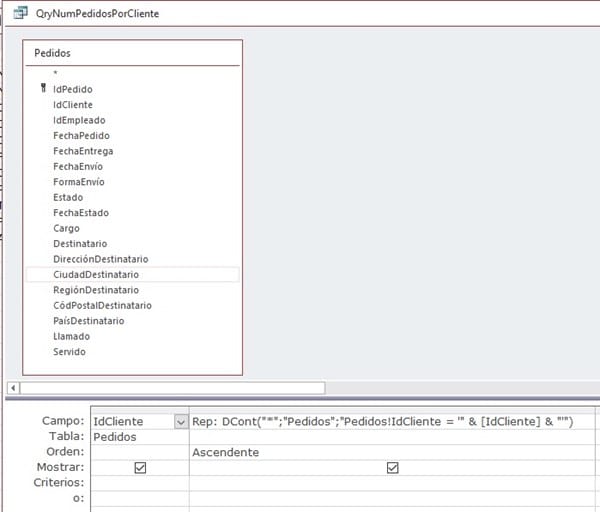Click Criterios cell under IdCliente column
Image resolution: width=600 pixels, height=512 pixels.
click(140, 483)
